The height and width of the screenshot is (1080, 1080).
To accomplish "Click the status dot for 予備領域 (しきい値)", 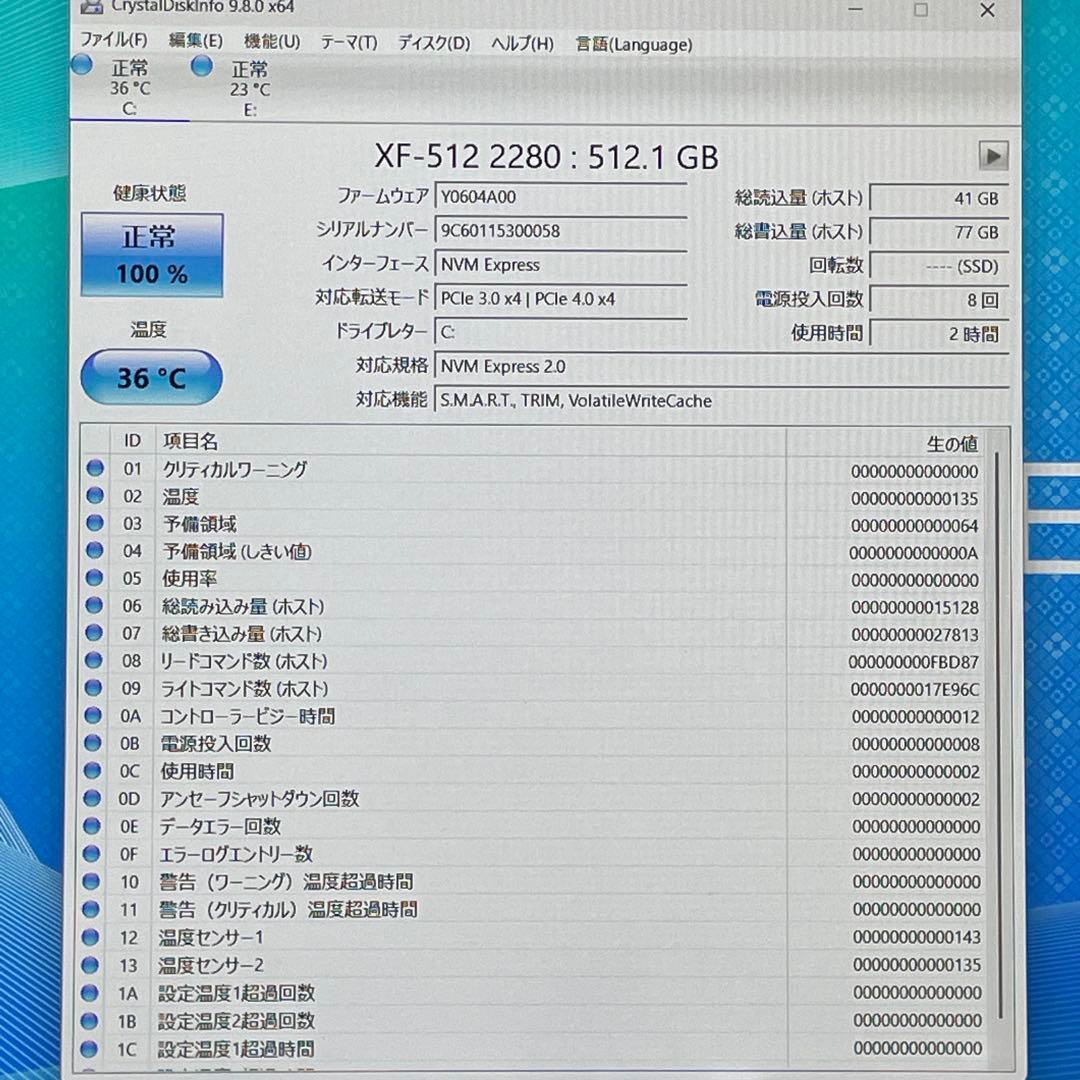I will (94, 550).
